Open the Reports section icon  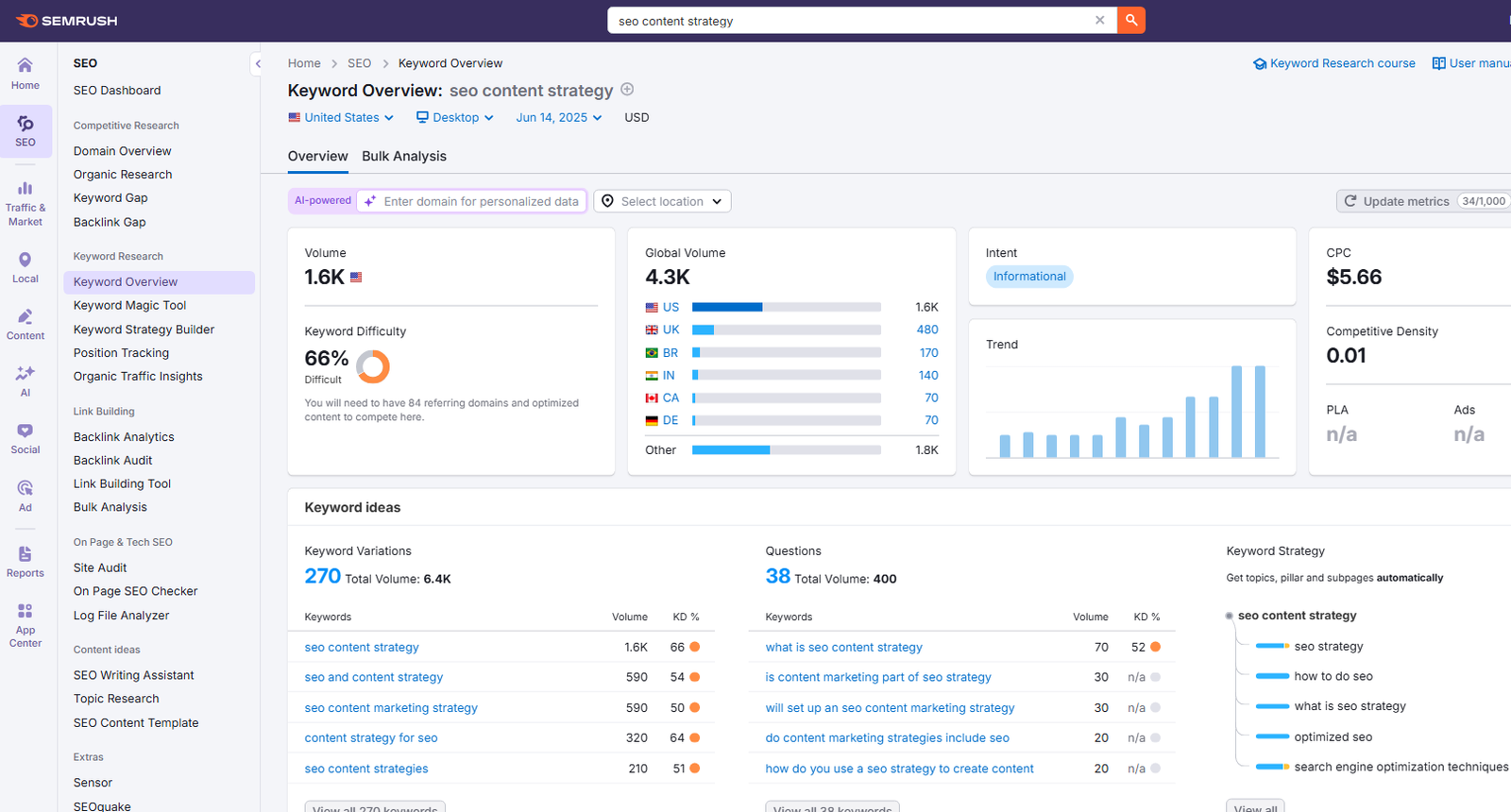coord(25,561)
